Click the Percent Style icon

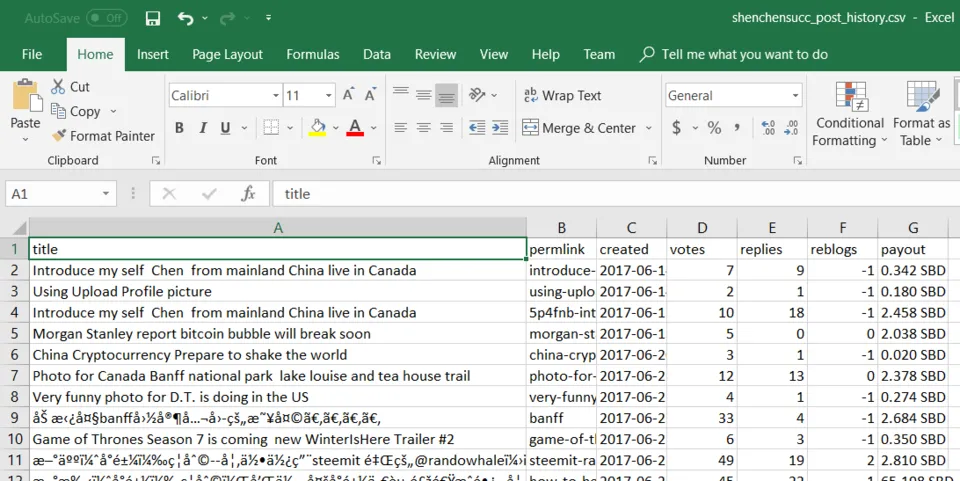[714, 127]
